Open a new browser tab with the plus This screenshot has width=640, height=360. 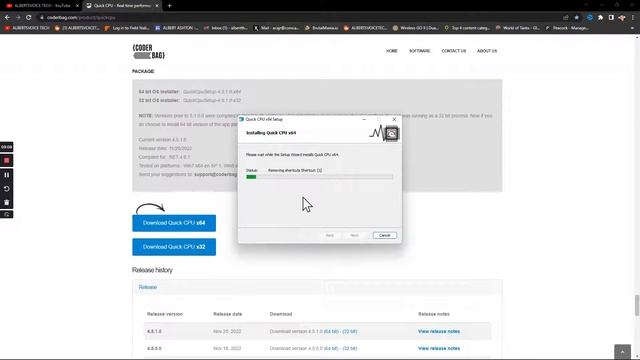[169, 6]
